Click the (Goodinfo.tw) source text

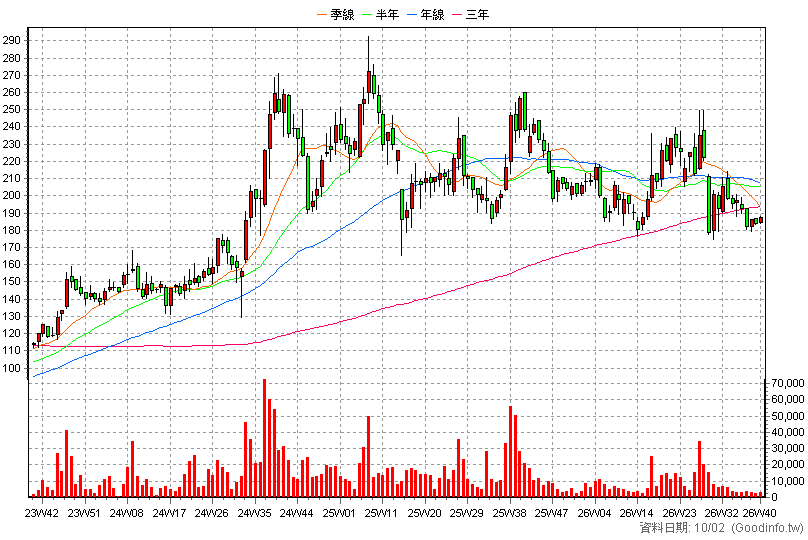tap(767, 528)
